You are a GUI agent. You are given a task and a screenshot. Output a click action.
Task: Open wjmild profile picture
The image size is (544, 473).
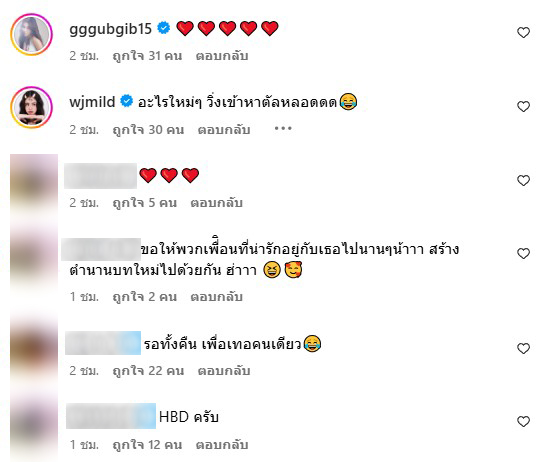pyautogui.click(x=32, y=108)
